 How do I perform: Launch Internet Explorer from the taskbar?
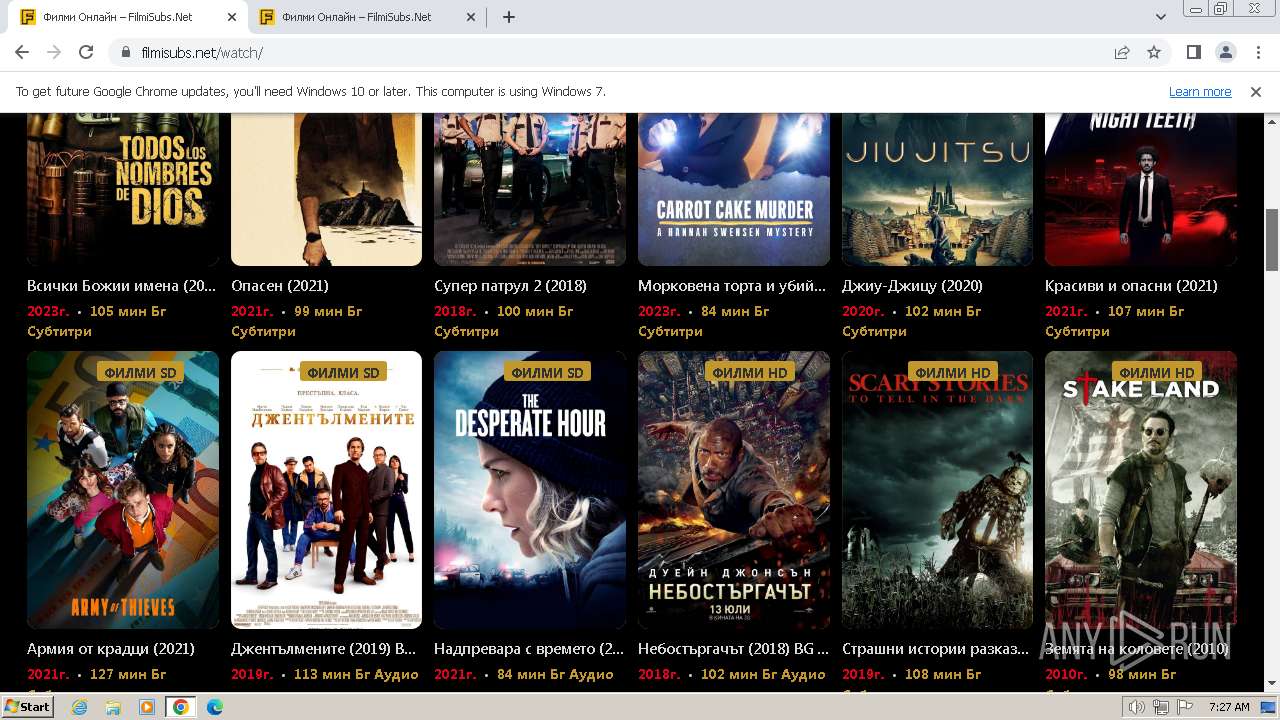coord(80,707)
